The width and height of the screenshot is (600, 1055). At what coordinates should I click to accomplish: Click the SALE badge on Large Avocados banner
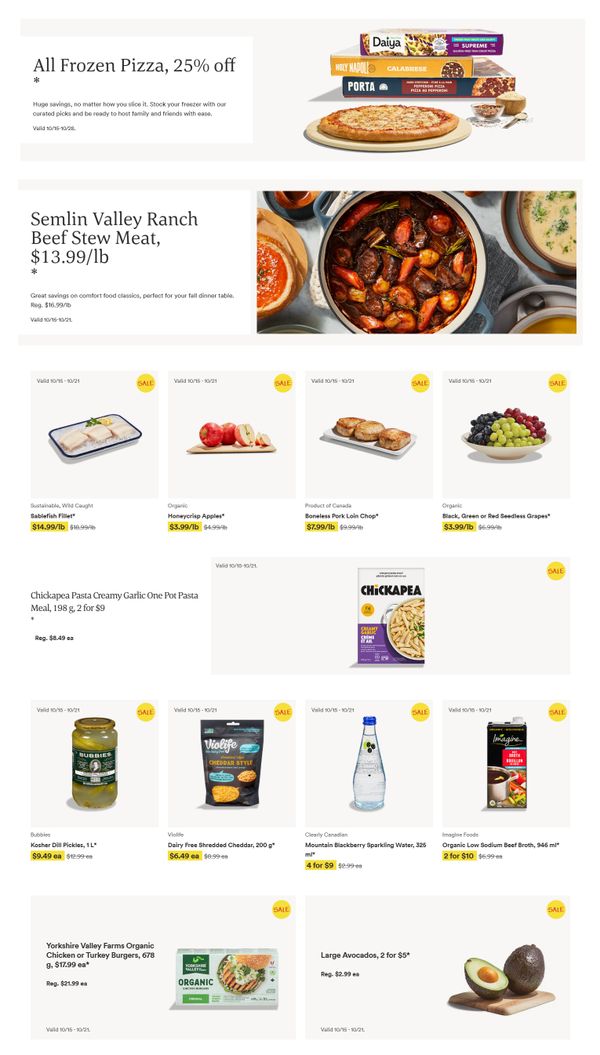tap(556, 909)
